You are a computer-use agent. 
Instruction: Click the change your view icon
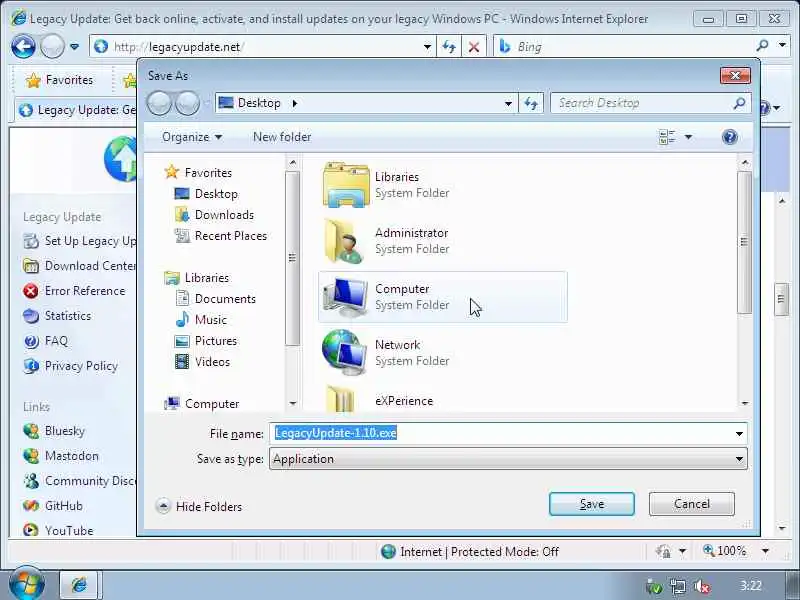click(x=667, y=137)
